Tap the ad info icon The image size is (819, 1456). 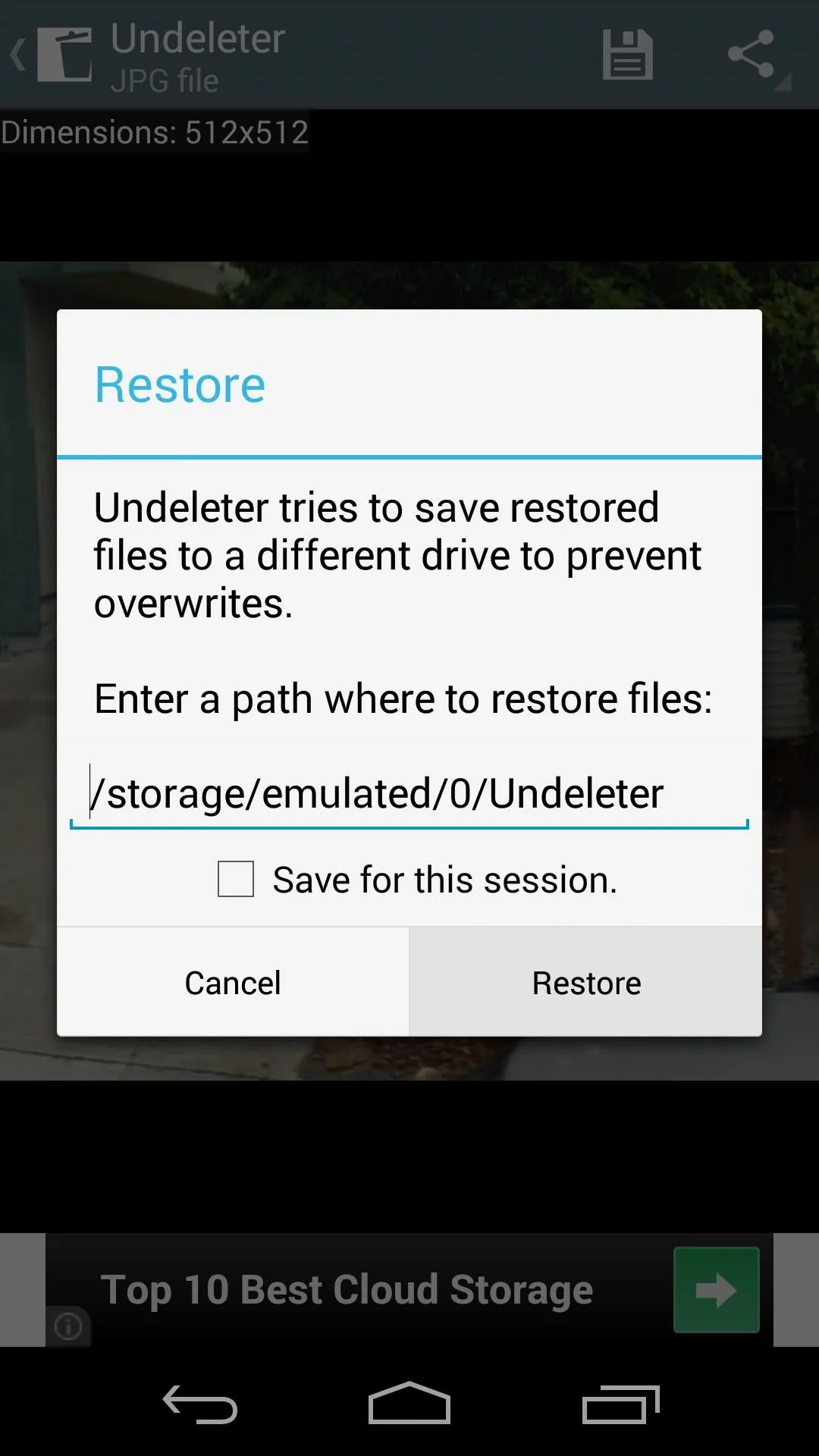tap(68, 1326)
